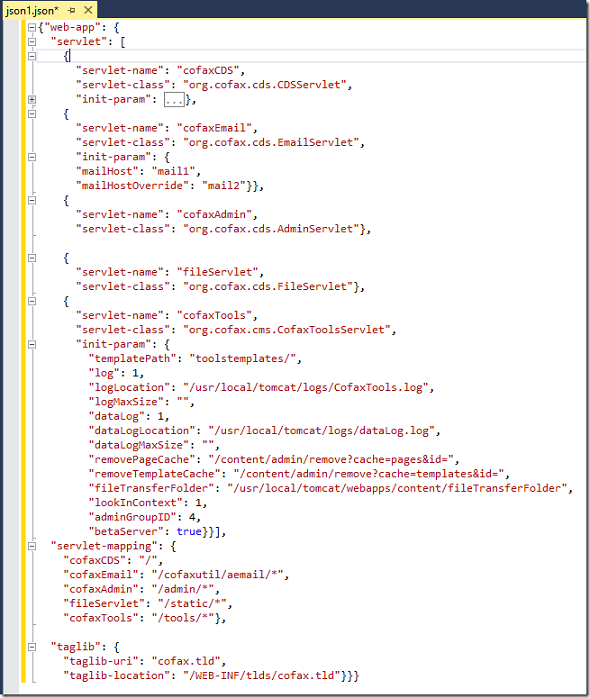Collapse the cofaxAdmin servlet object

pos(32,200)
